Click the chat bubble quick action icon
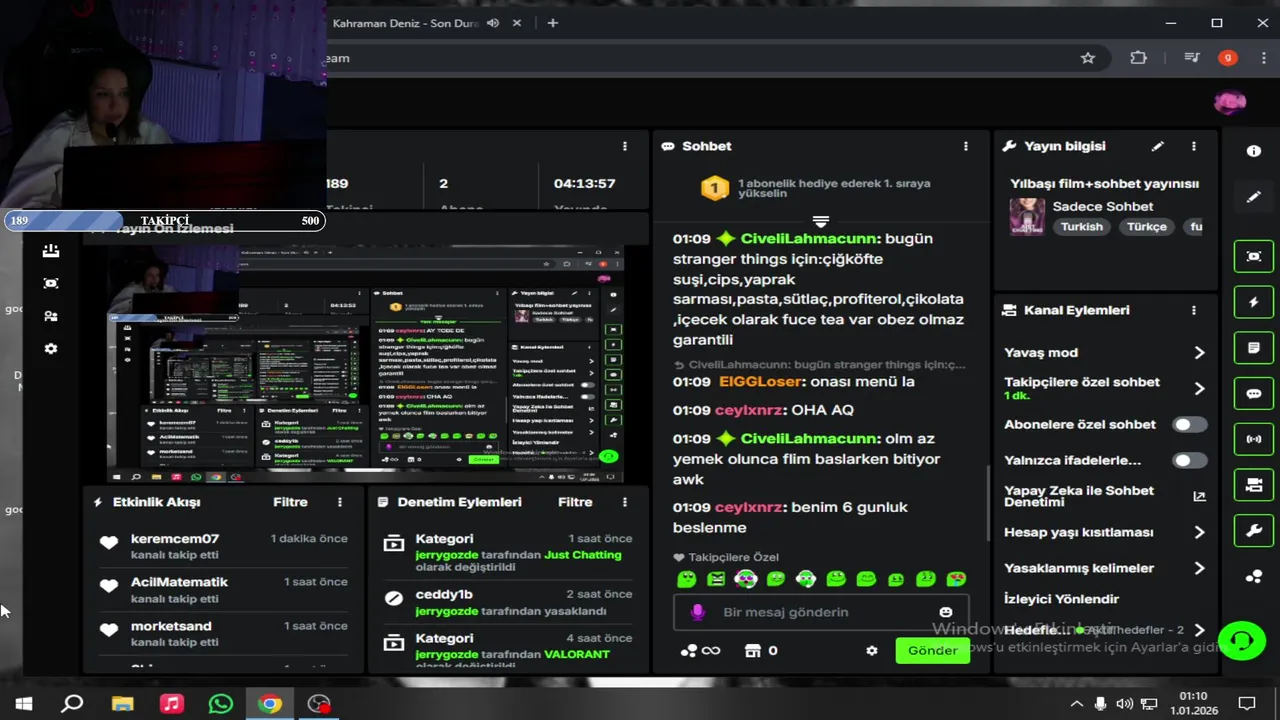This screenshot has height=720, width=1280. [1253, 394]
